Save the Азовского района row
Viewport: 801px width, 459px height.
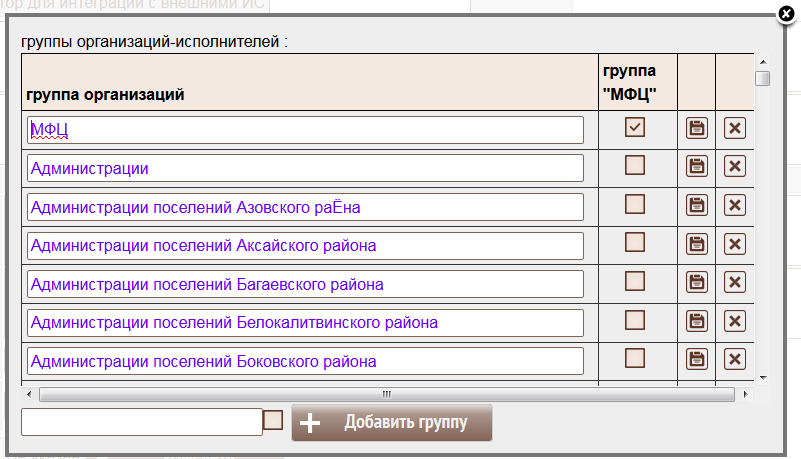[696, 205]
